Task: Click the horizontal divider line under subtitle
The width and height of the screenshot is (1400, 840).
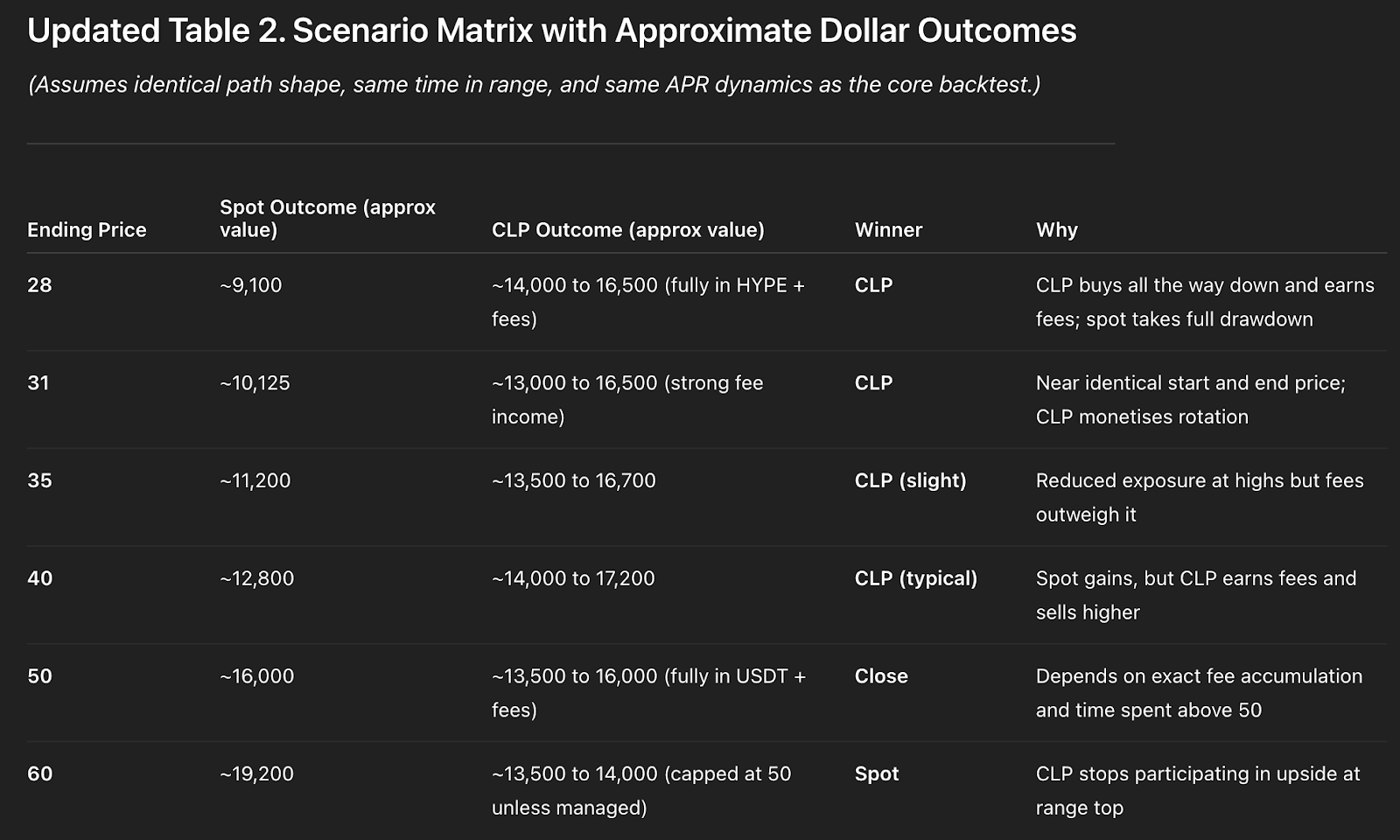Action: (x=570, y=143)
